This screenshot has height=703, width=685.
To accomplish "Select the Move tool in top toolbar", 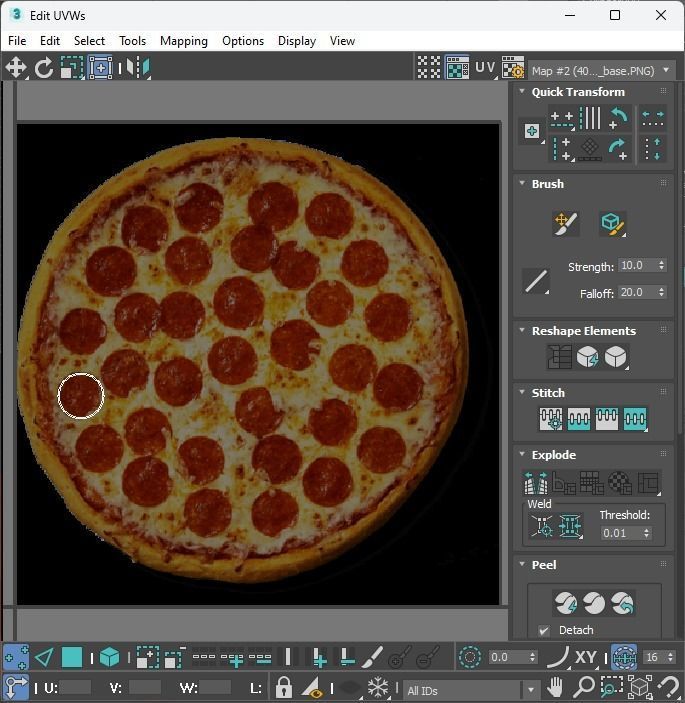I will (16, 68).
